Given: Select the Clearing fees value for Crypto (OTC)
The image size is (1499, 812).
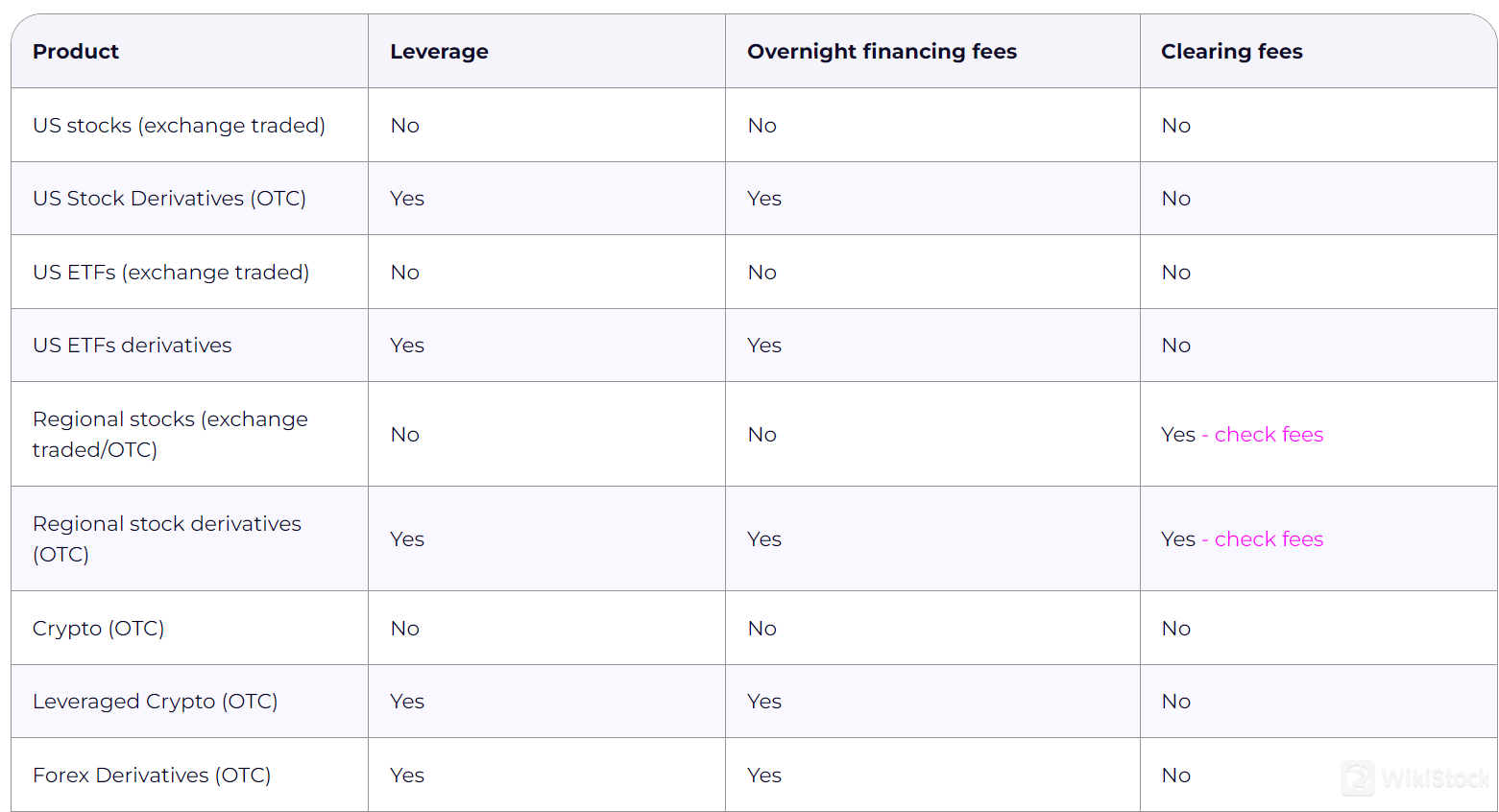Looking at the screenshot, I should point(1175,629).
